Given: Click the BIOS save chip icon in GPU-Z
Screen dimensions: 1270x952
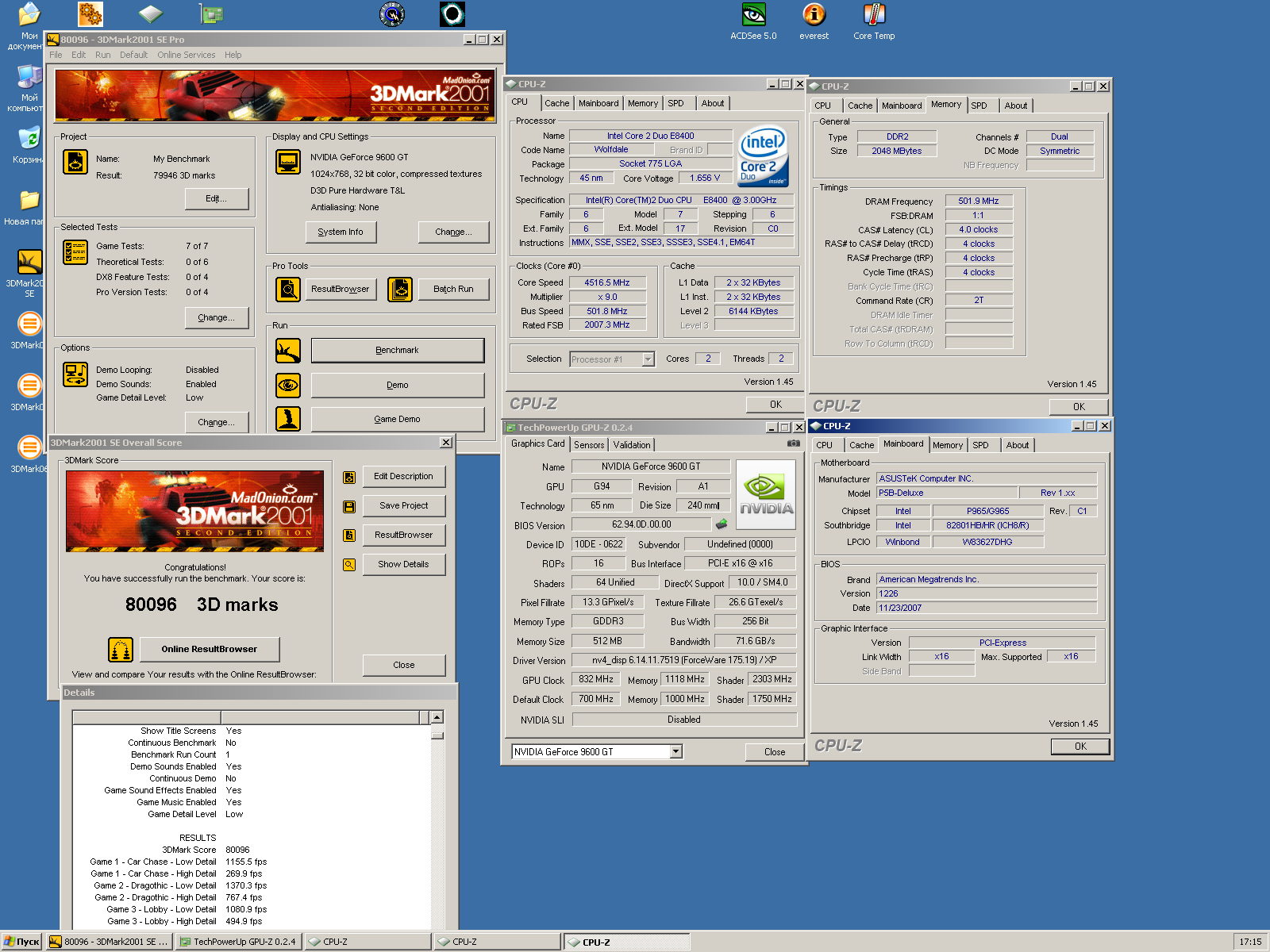Looking at the screenshot, I should 722,524.
